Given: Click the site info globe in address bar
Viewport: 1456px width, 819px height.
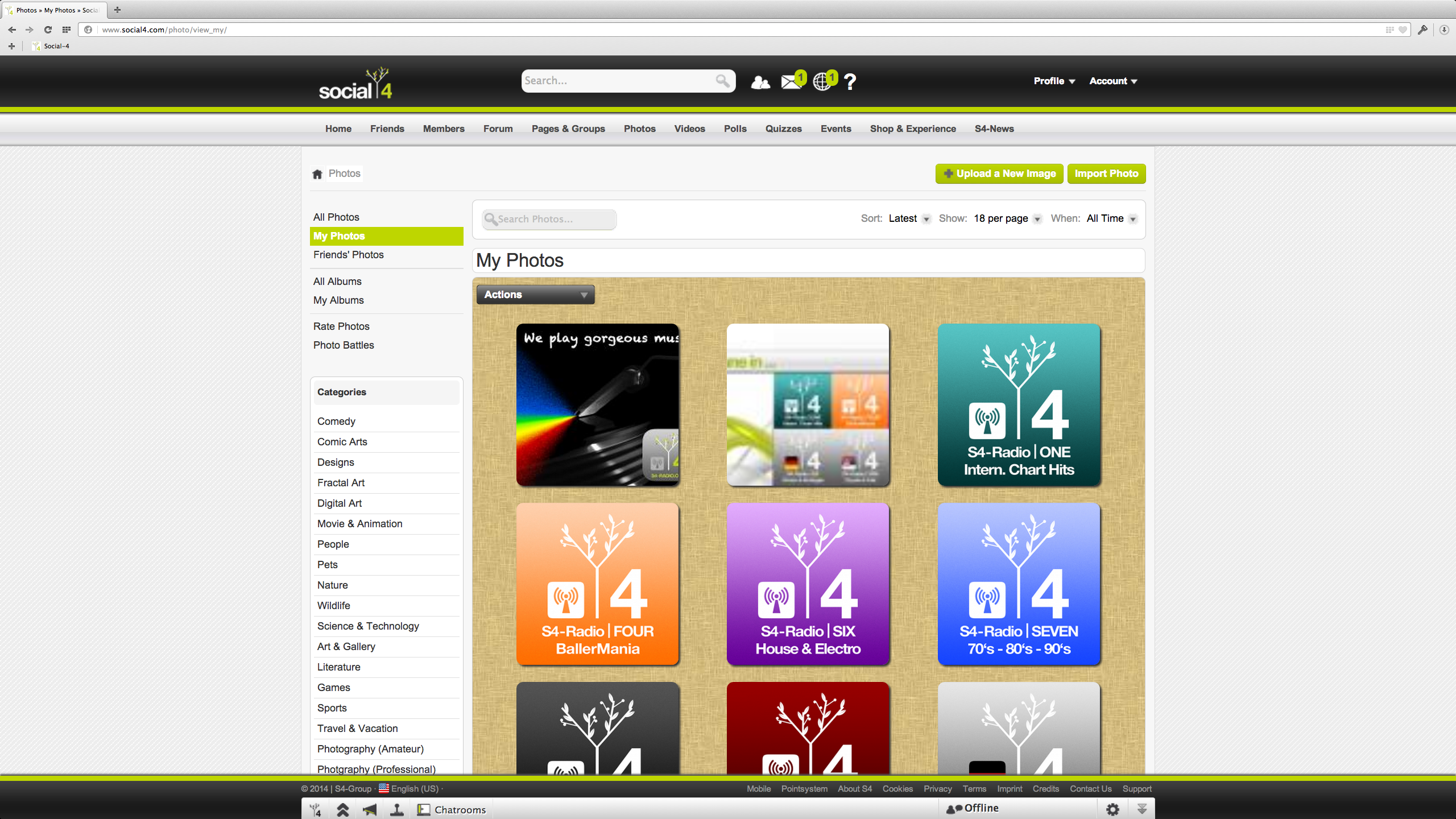Looking at the screenshot, I should coord(88,30).
